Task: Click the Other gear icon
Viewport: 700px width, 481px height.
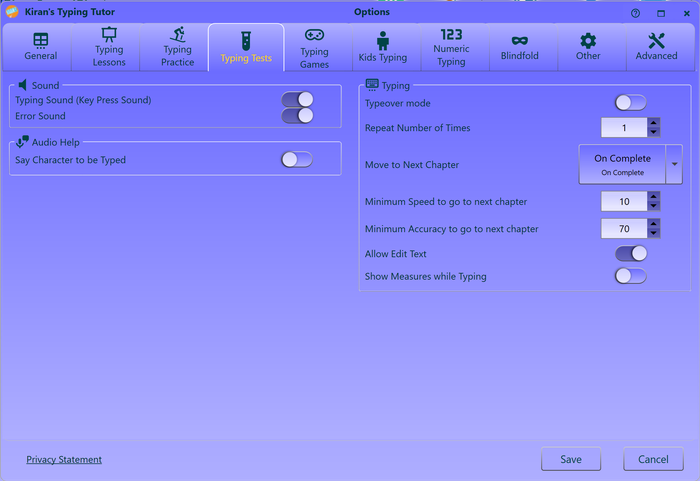Action: [x=588, y=41]
